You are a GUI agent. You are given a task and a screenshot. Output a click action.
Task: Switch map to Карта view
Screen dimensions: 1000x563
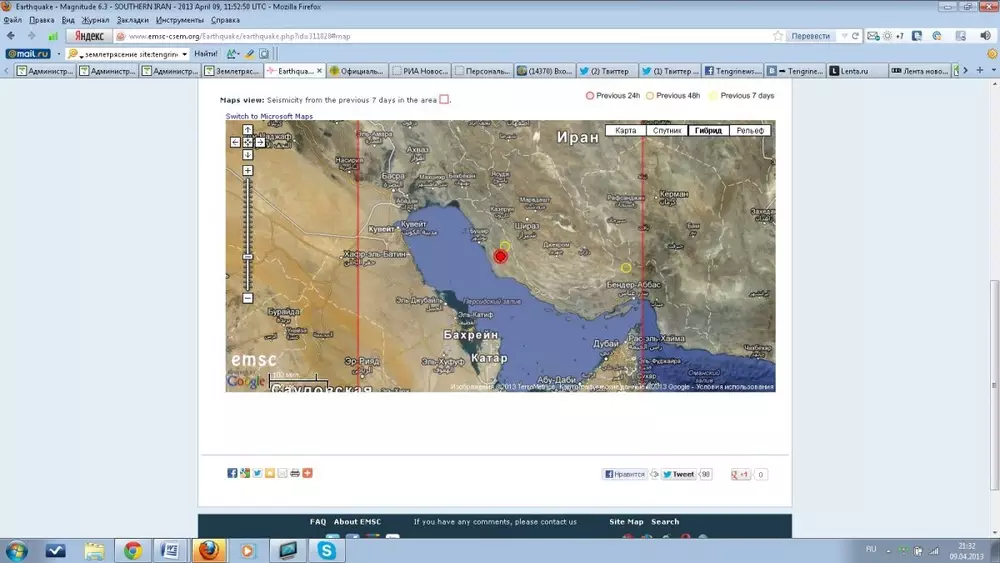click(x=626, y=131)
